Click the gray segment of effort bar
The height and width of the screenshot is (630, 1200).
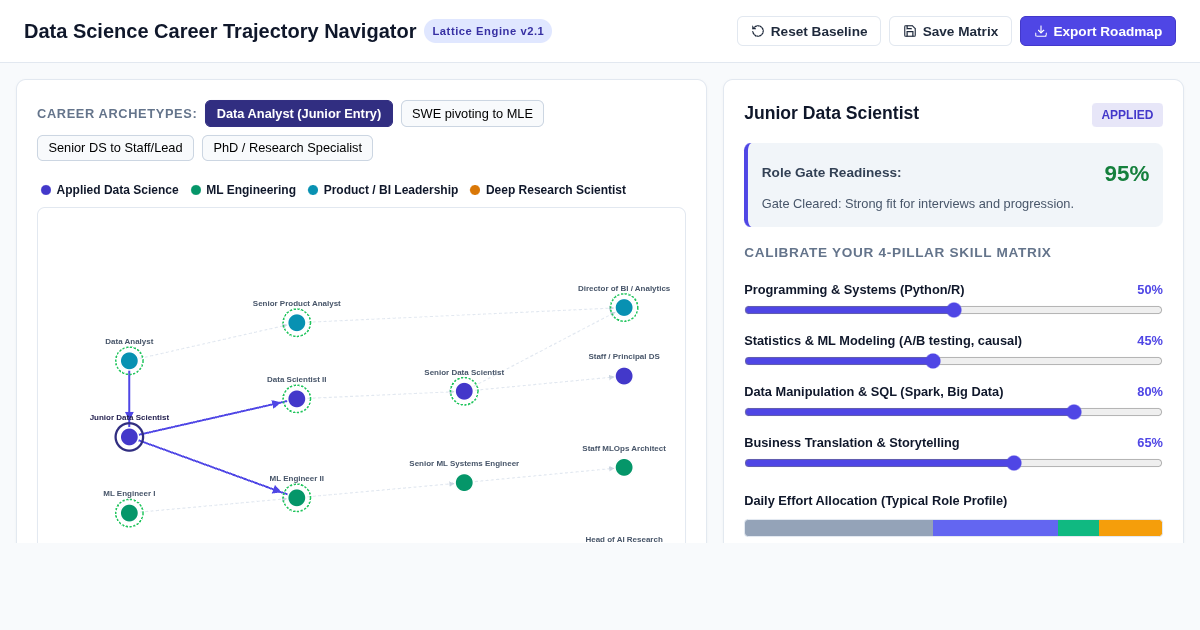pyautogui.click(x=839, y=528)
